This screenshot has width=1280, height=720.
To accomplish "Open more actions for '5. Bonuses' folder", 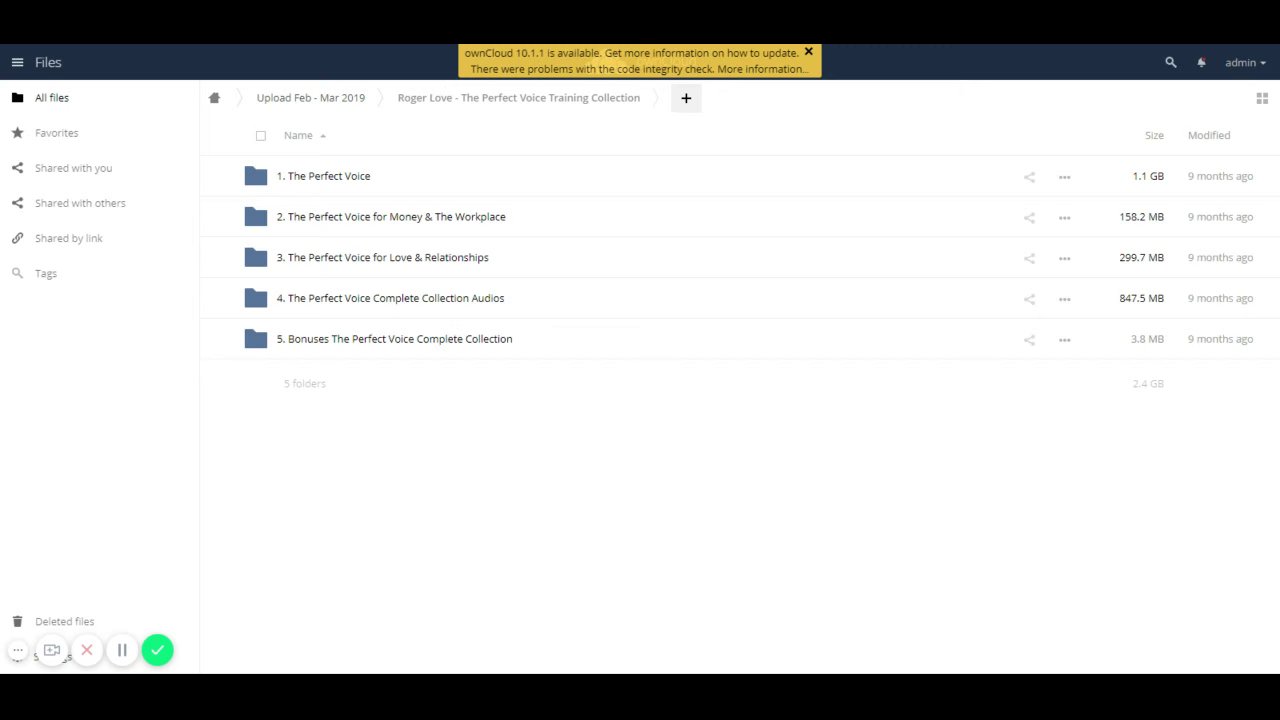I will 1064,340.
